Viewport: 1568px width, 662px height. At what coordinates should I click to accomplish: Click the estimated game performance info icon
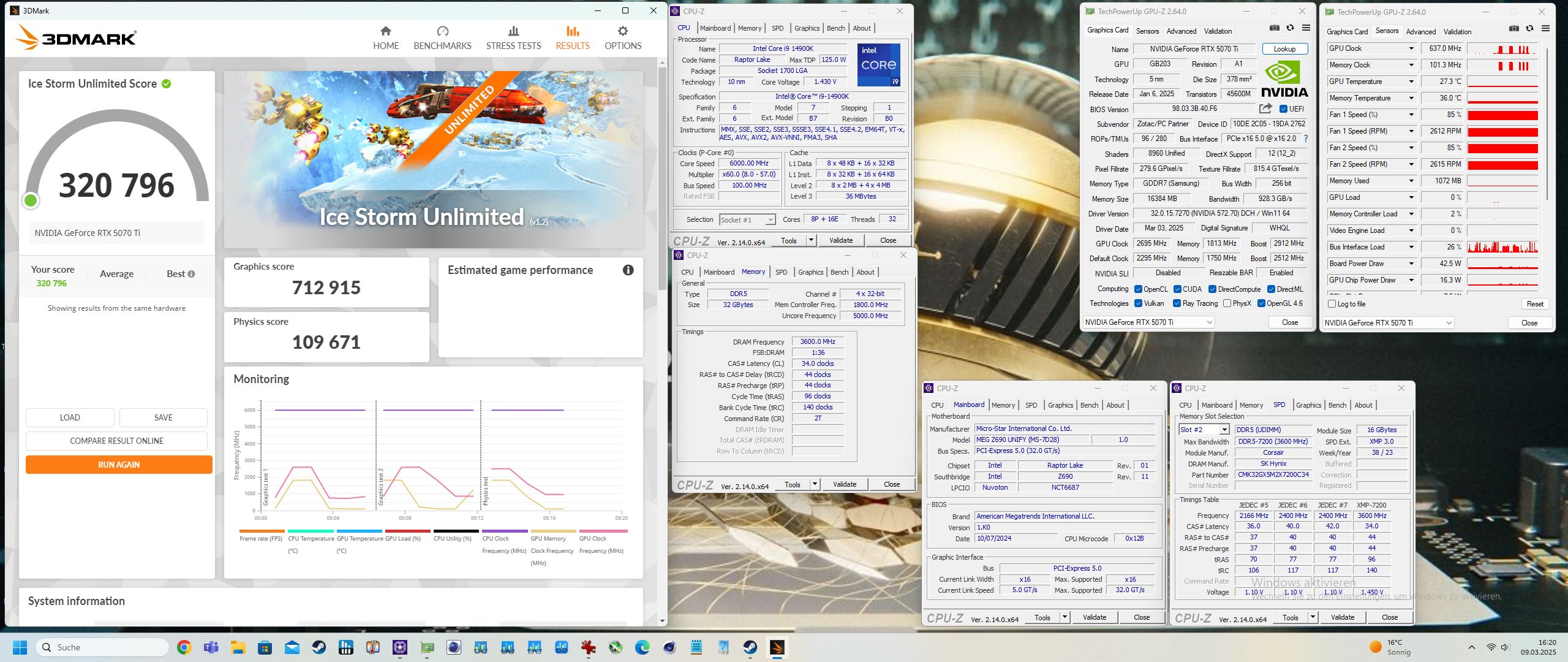click(628, 270)
